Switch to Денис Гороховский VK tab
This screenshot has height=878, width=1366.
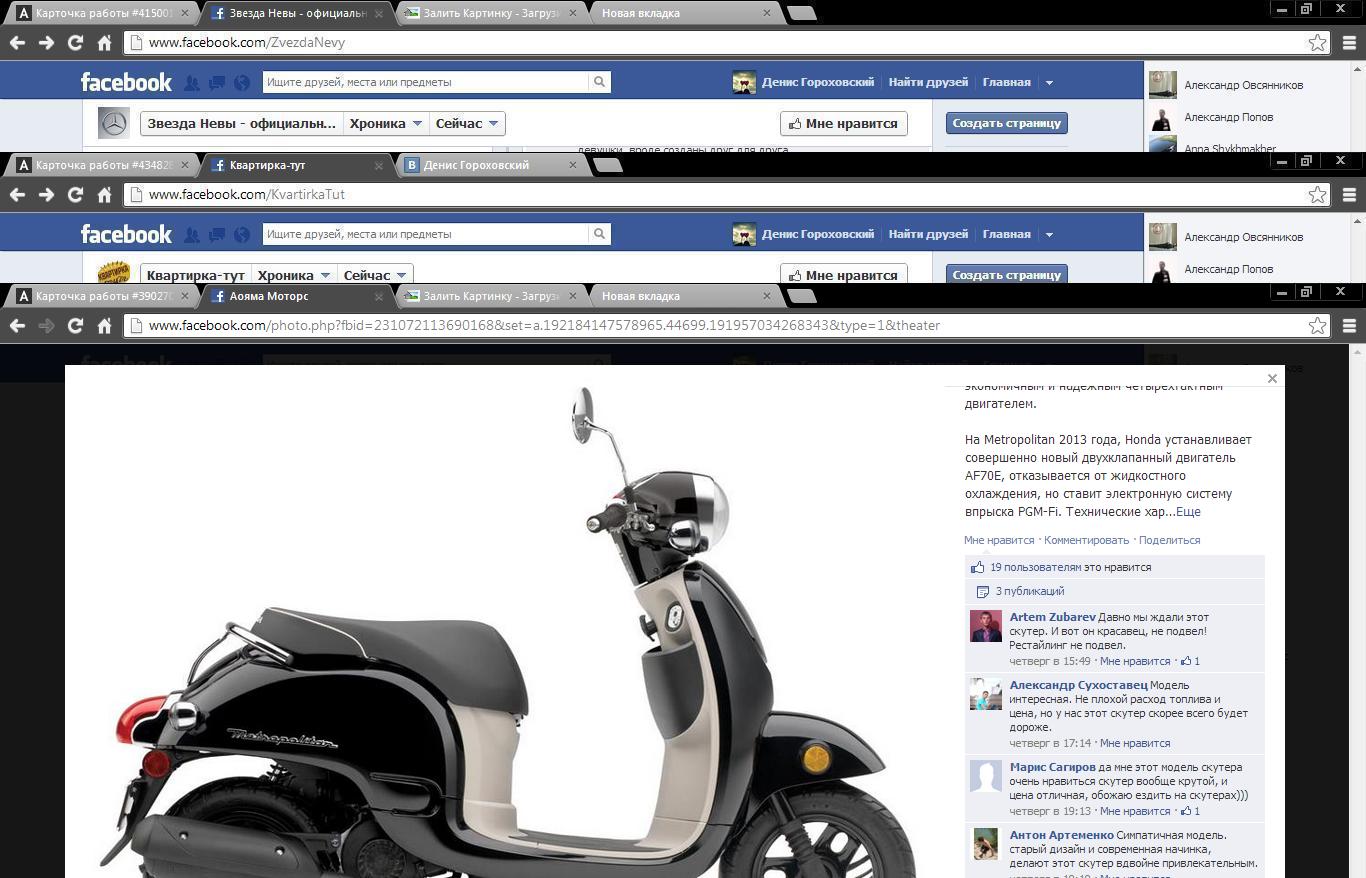490,165
